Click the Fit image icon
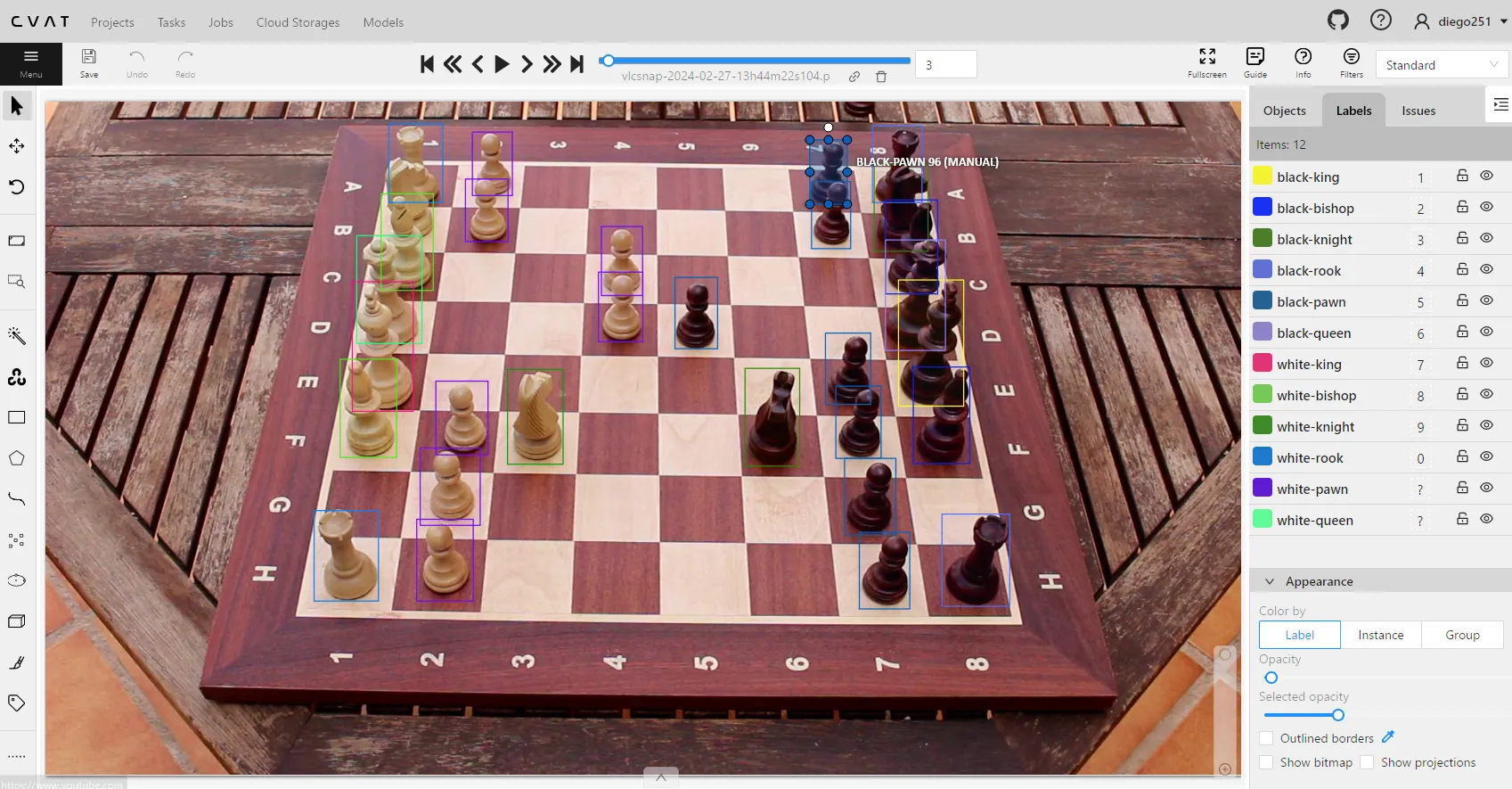Screen dimensions: 1512x789 (x=17, y=241)
